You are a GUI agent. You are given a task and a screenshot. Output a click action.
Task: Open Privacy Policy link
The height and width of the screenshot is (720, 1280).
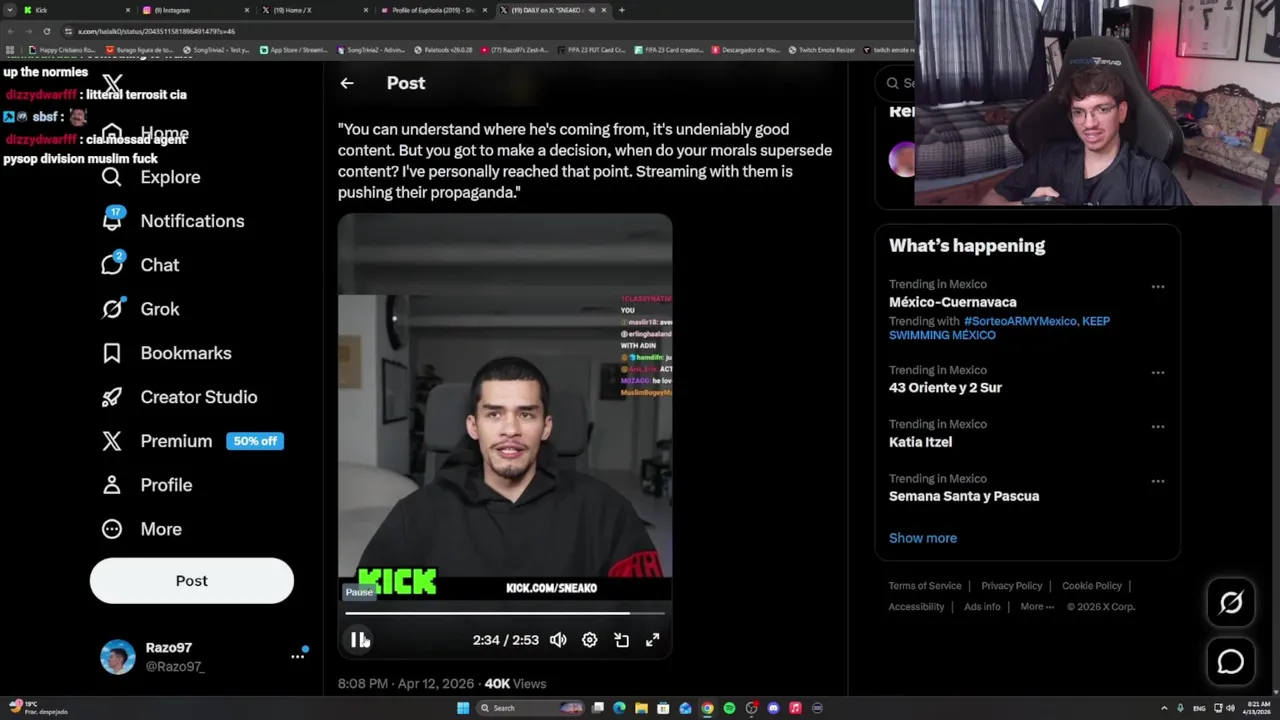tap(1011, 586)
